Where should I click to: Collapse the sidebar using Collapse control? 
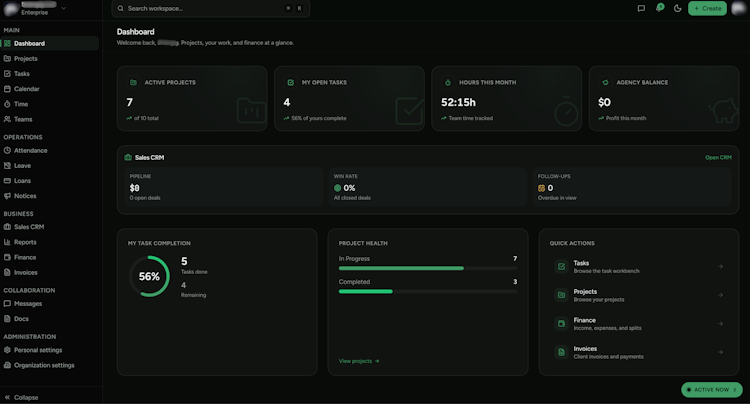[22, 397]
